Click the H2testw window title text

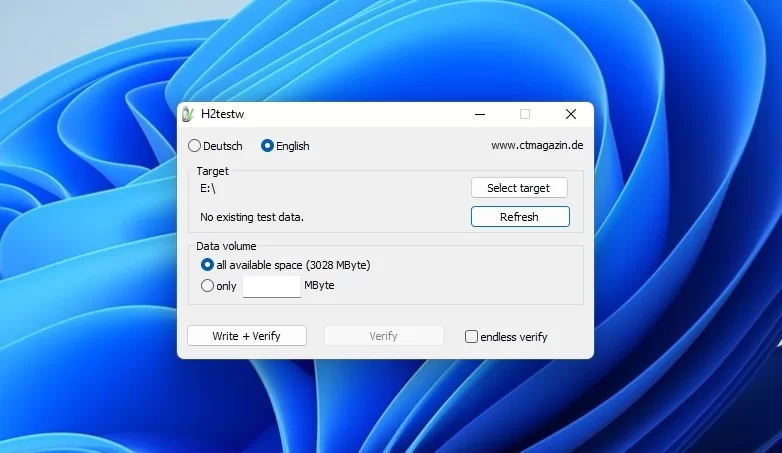[x=222, y=114]
